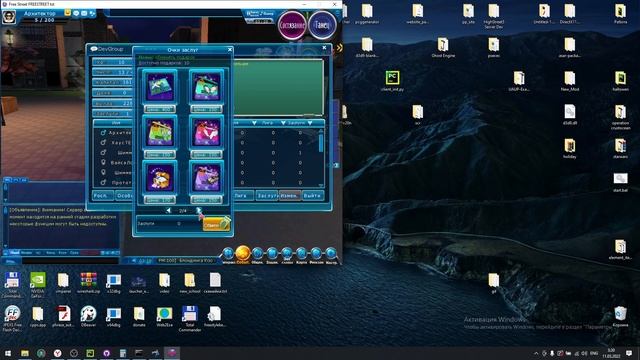
Task: Open DBeaver desktop shortcut
Action: click(88, 317)
